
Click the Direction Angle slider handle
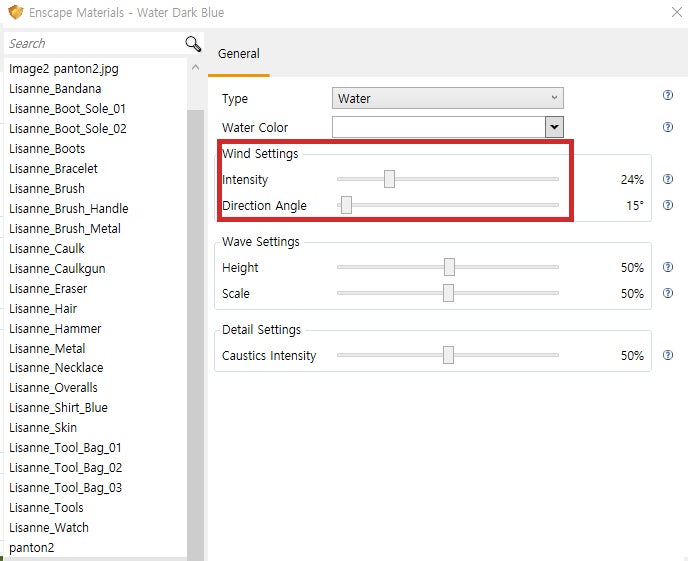point(346,205)
